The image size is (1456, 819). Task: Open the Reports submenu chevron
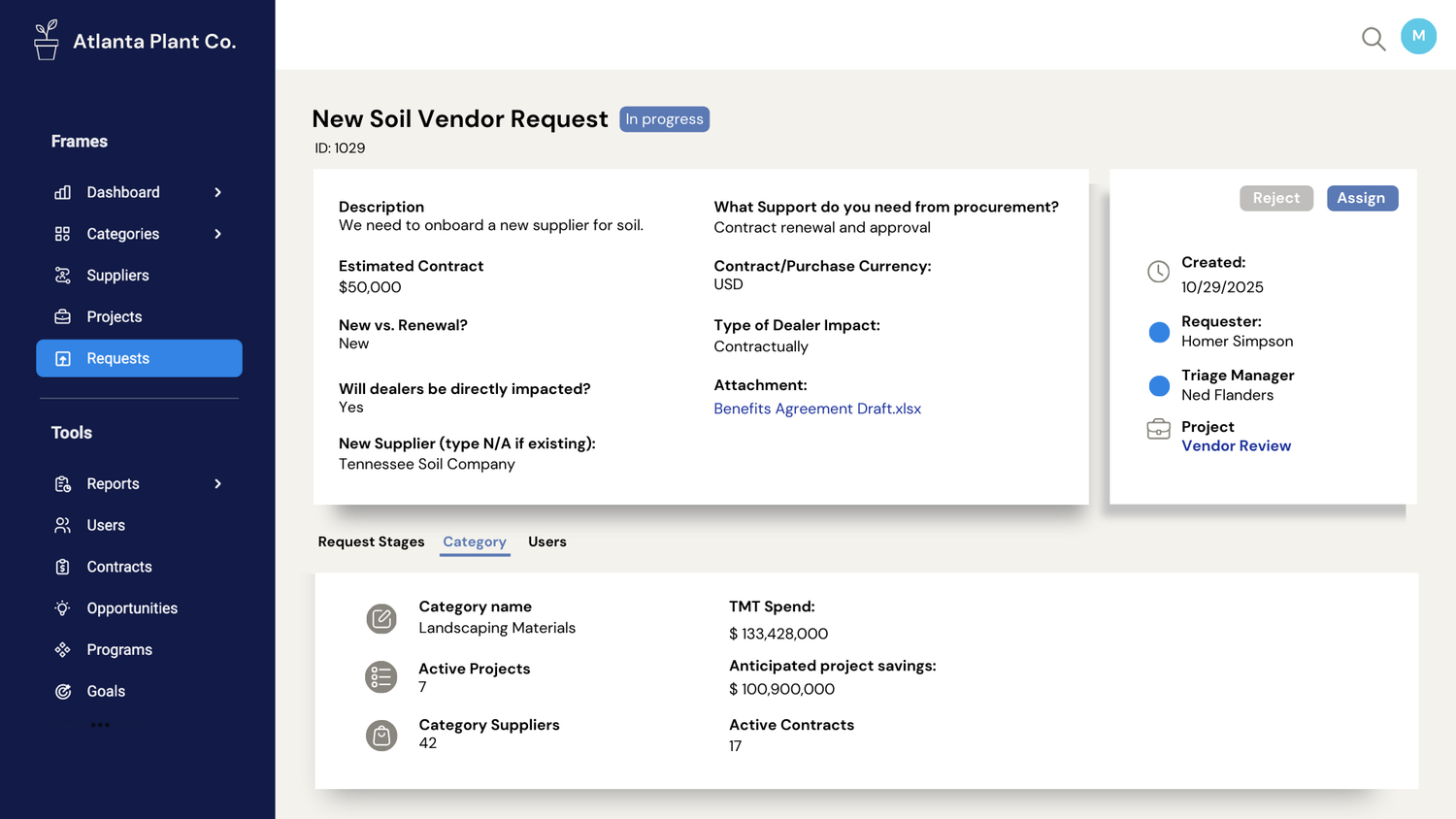(x=217, y=483)
